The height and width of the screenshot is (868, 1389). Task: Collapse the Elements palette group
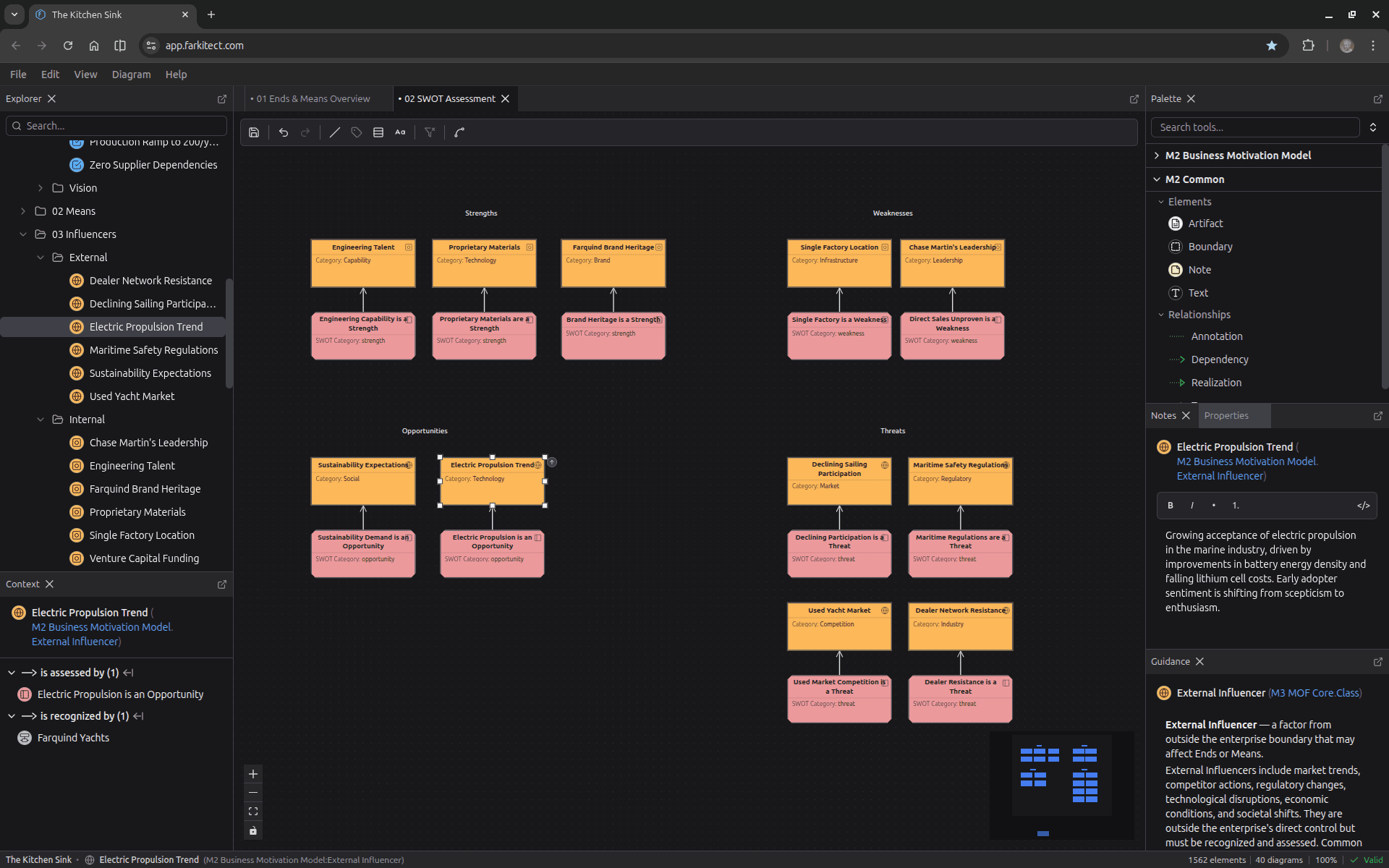(x=1161, y=202)
